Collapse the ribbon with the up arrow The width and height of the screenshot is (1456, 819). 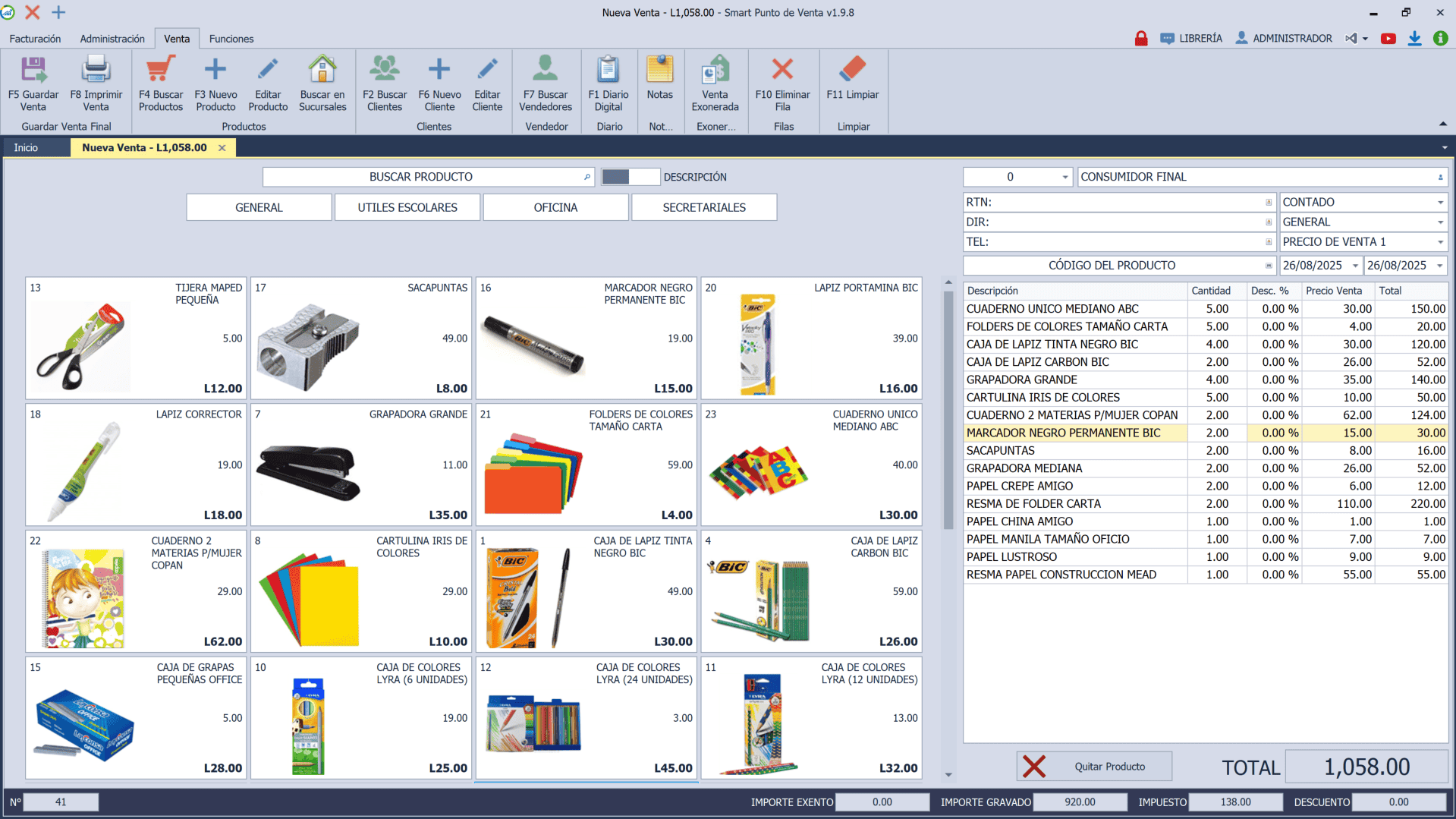point(1442,124)
